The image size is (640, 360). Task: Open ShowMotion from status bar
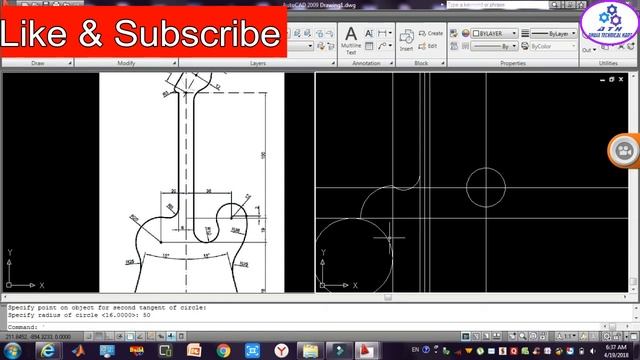(543, 336)
